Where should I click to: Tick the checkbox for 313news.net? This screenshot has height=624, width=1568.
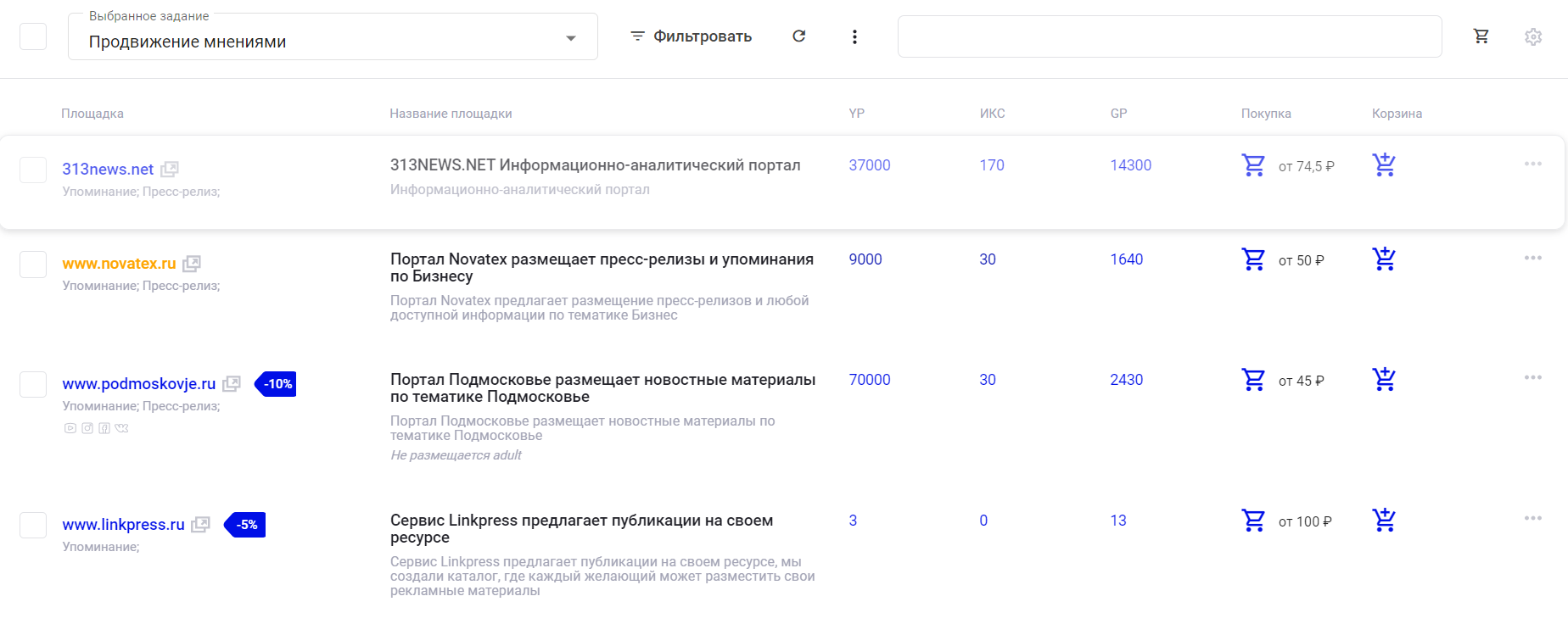click(33, 170)
